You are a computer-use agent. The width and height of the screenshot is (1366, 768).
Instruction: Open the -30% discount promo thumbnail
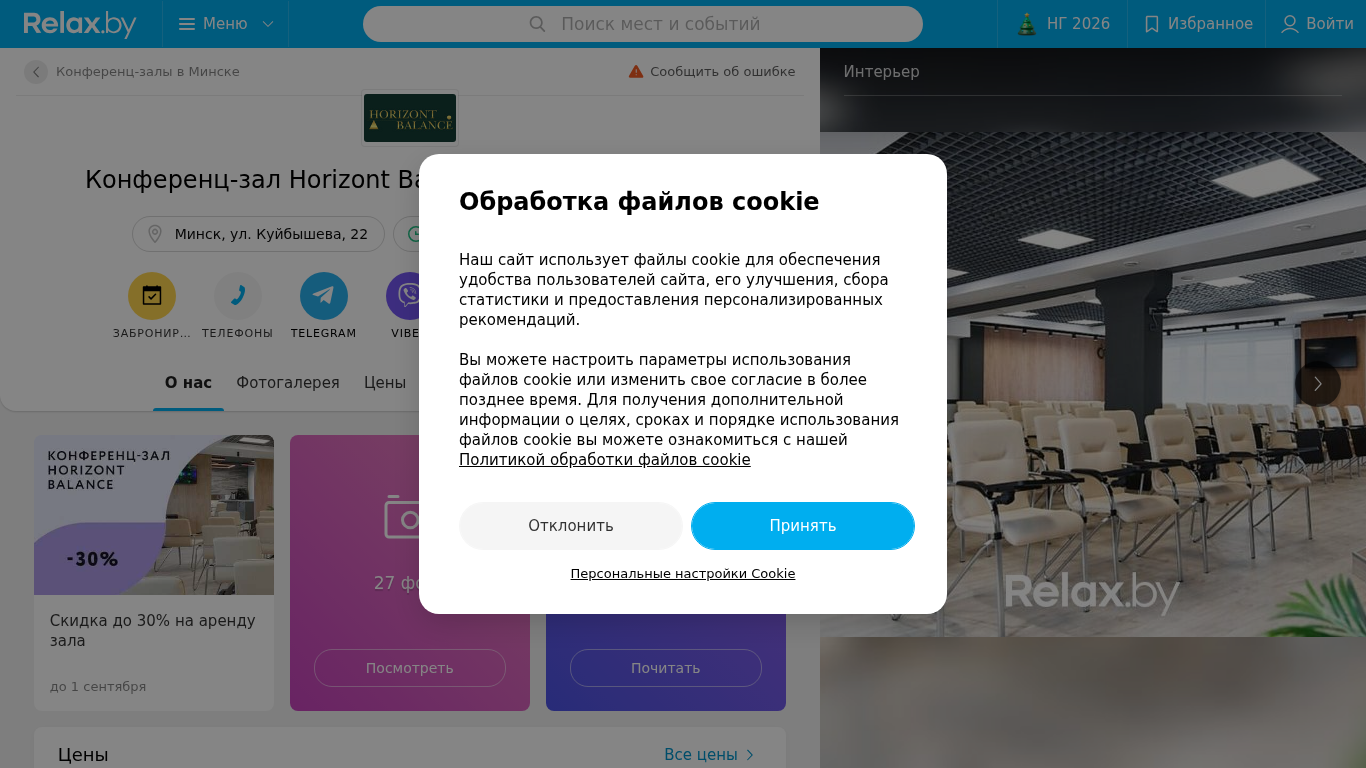[x=154, y=515]
